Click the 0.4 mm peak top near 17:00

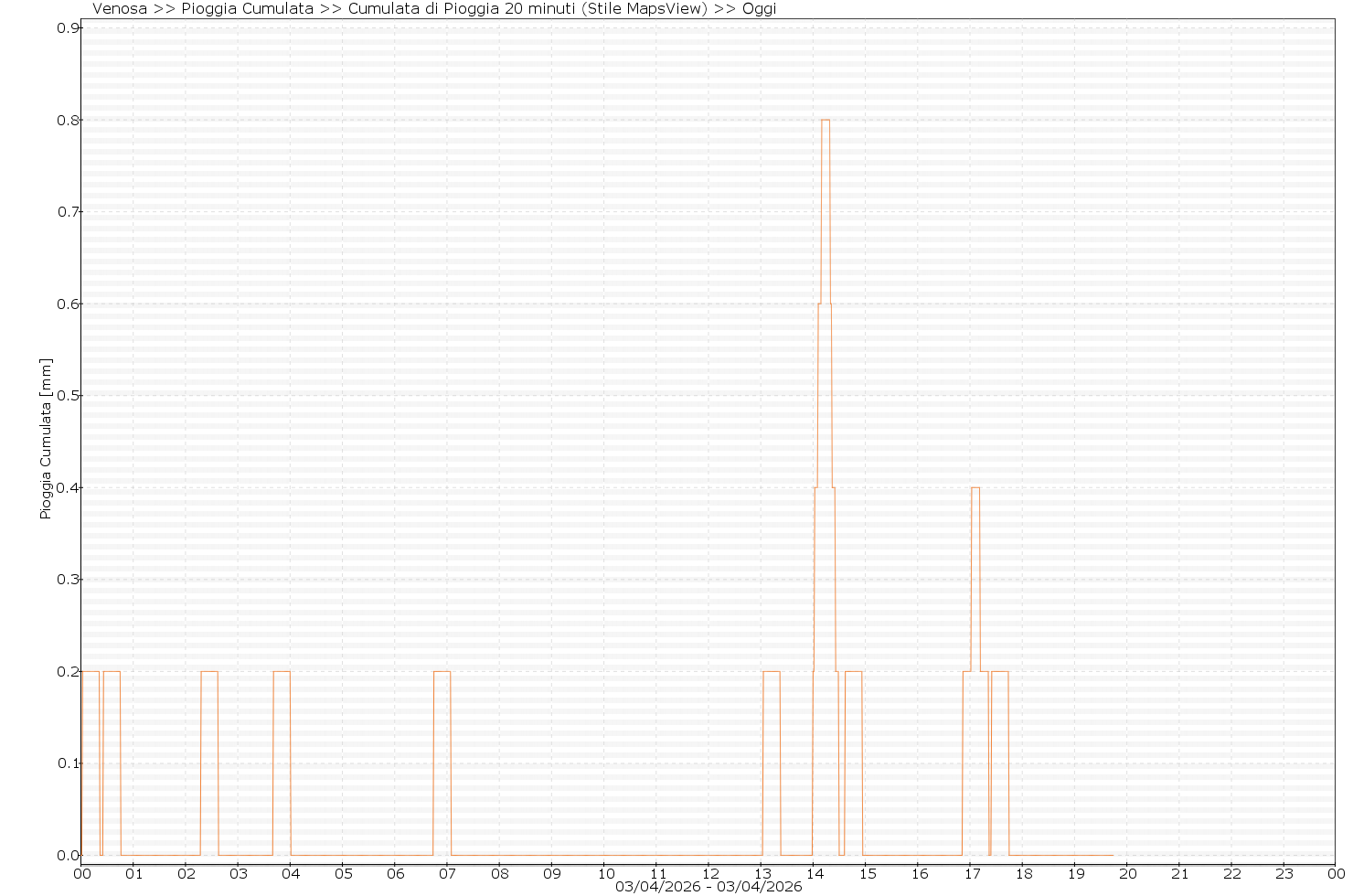tap(975, 487)
